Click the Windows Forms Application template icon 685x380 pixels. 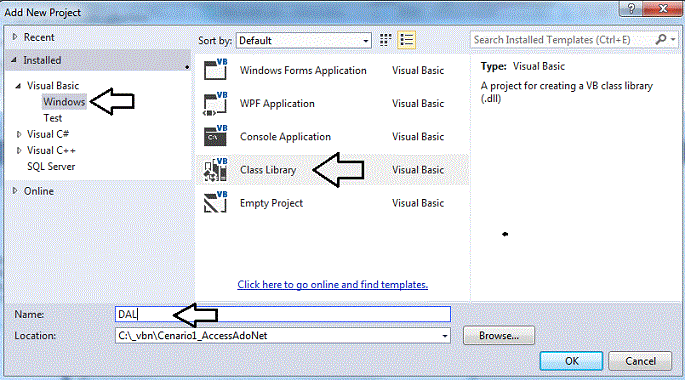coord(215,69)
